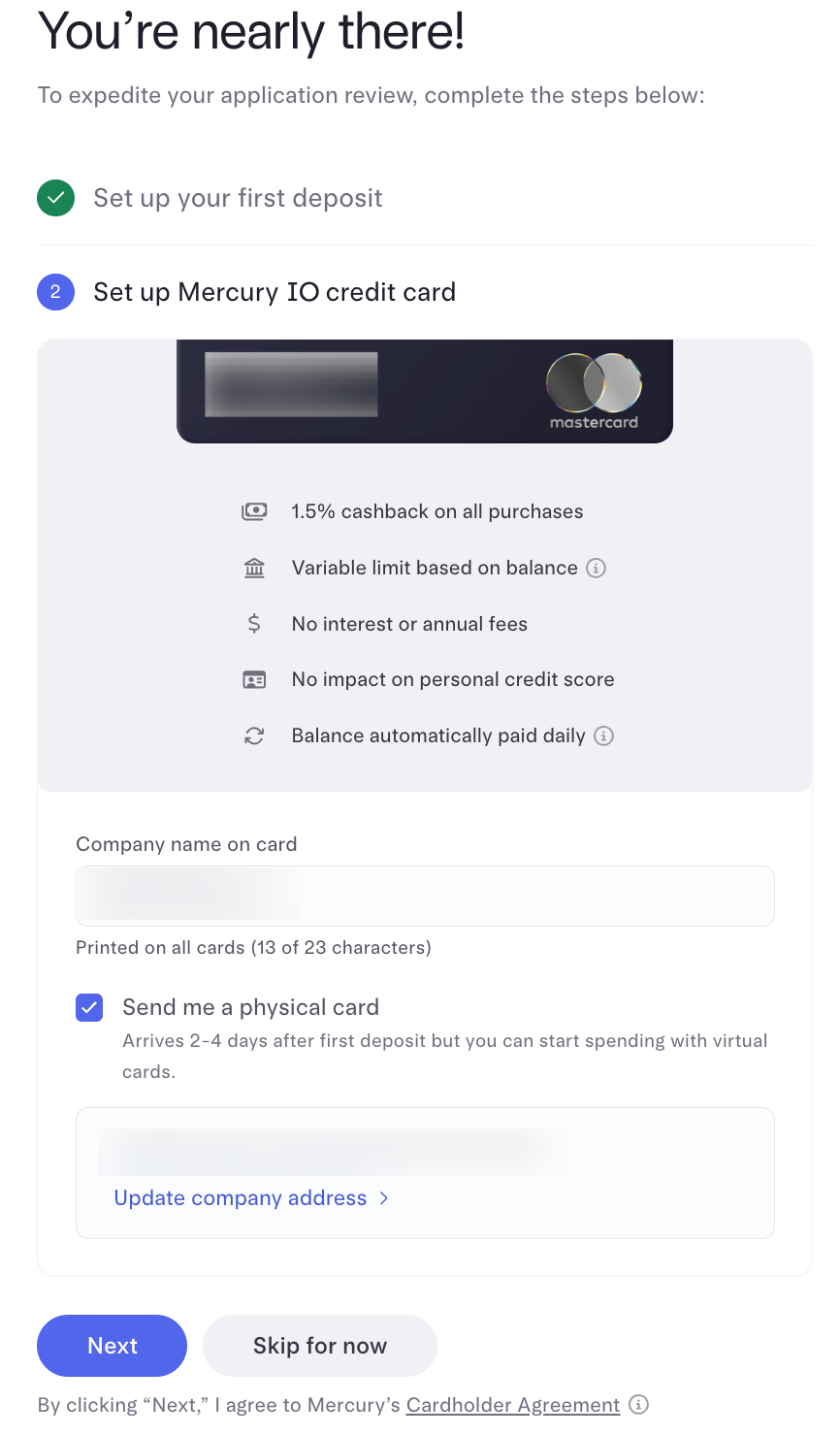This screenshot has height=1436, width=840.
Task: Click Skip for now
Action: (320, 1346)
